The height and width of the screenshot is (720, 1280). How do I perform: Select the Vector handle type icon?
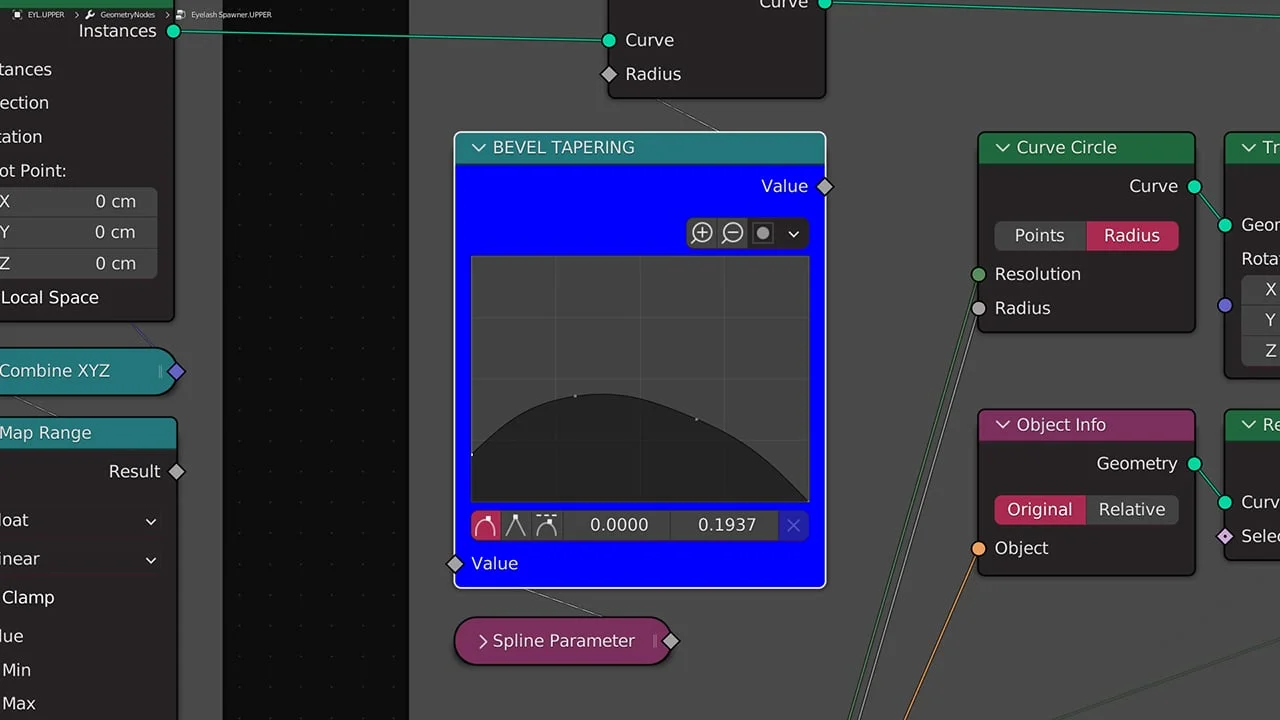pyautogui.click(x=515, y=524)
